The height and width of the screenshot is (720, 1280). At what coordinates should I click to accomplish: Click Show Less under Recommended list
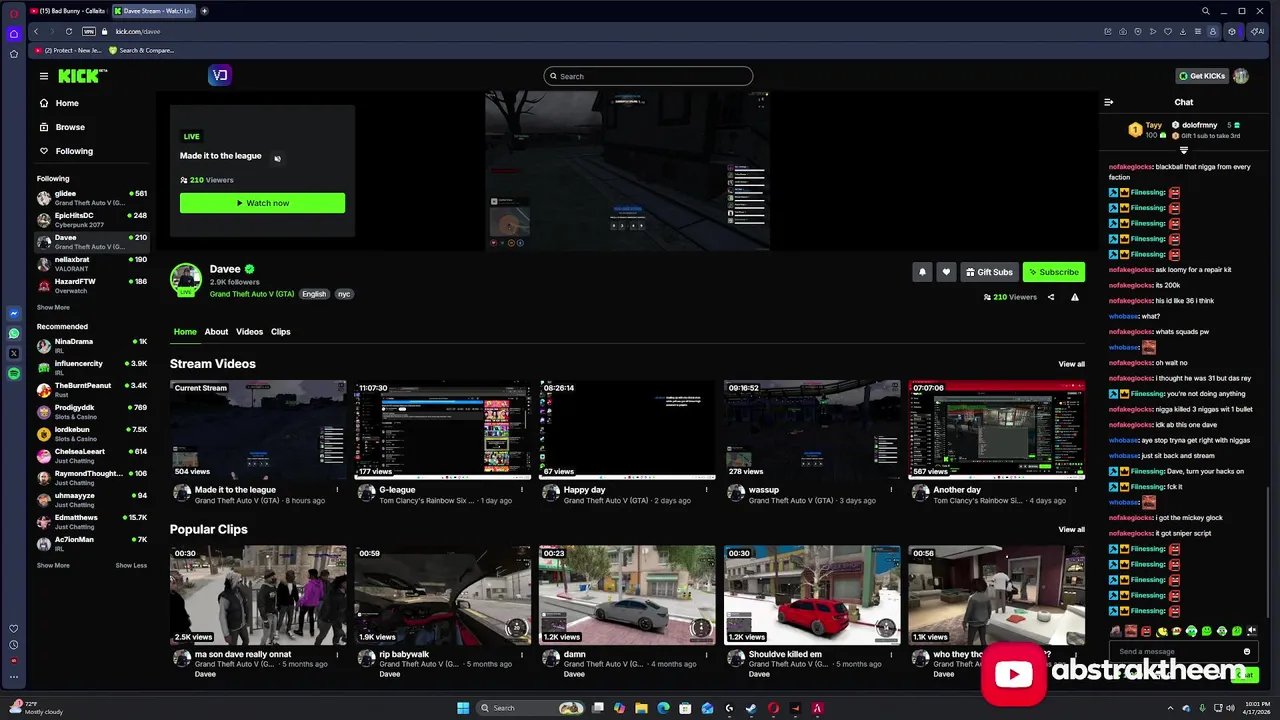(131, 565)
